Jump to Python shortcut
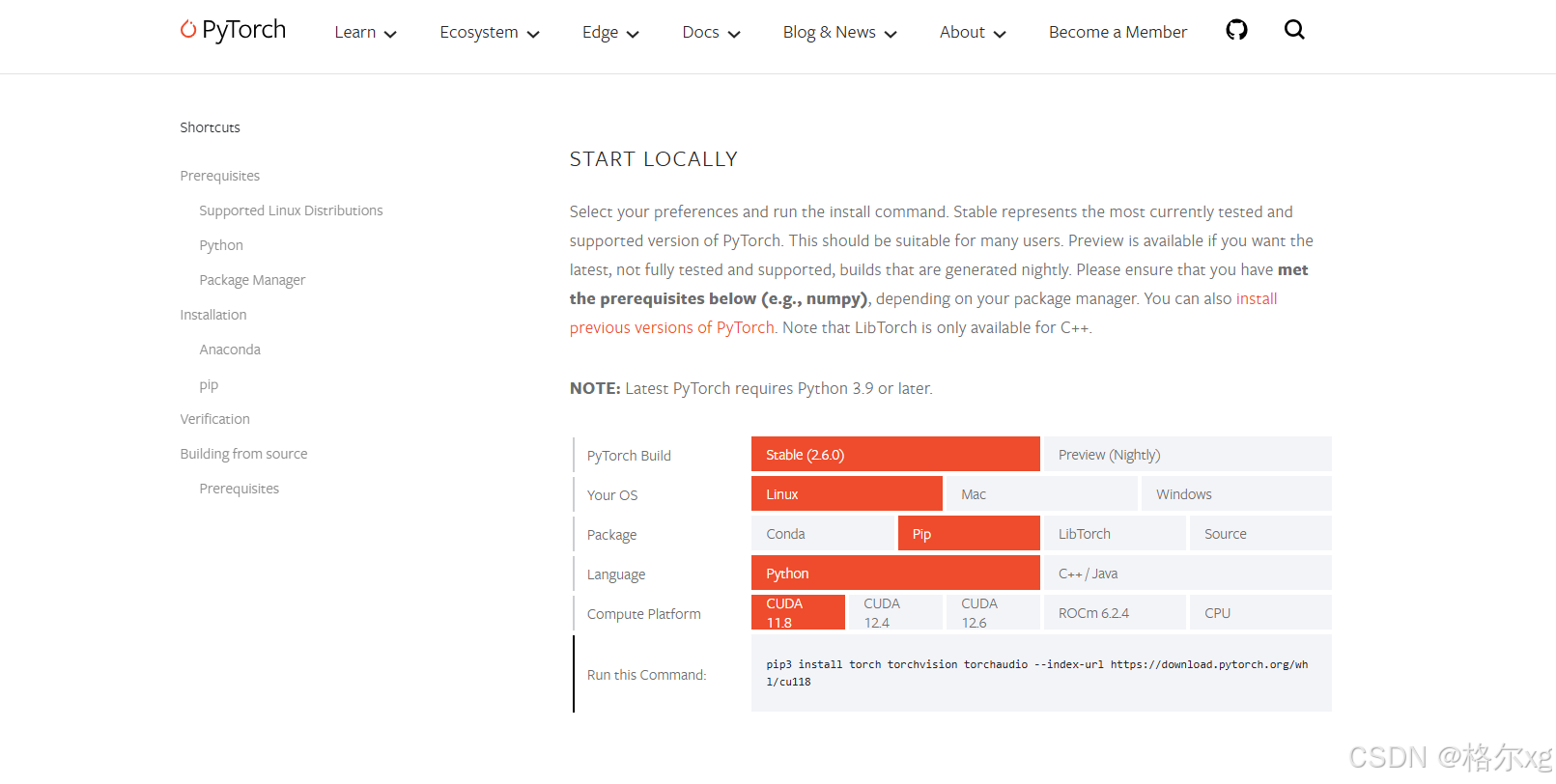Viewport: 1556px width, 784px height. coord(221,245)
